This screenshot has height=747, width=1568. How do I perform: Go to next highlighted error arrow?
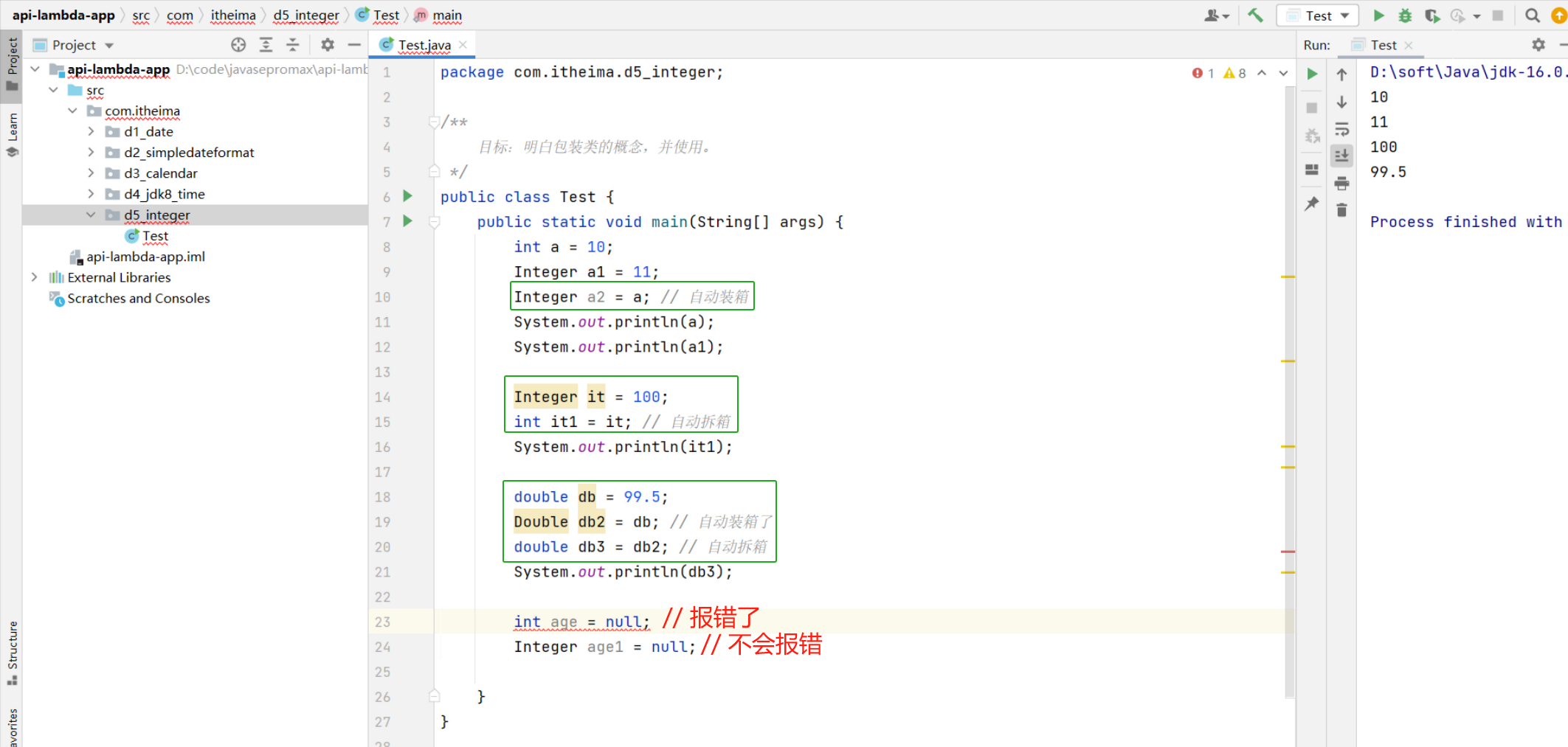tap(1283, 73)
